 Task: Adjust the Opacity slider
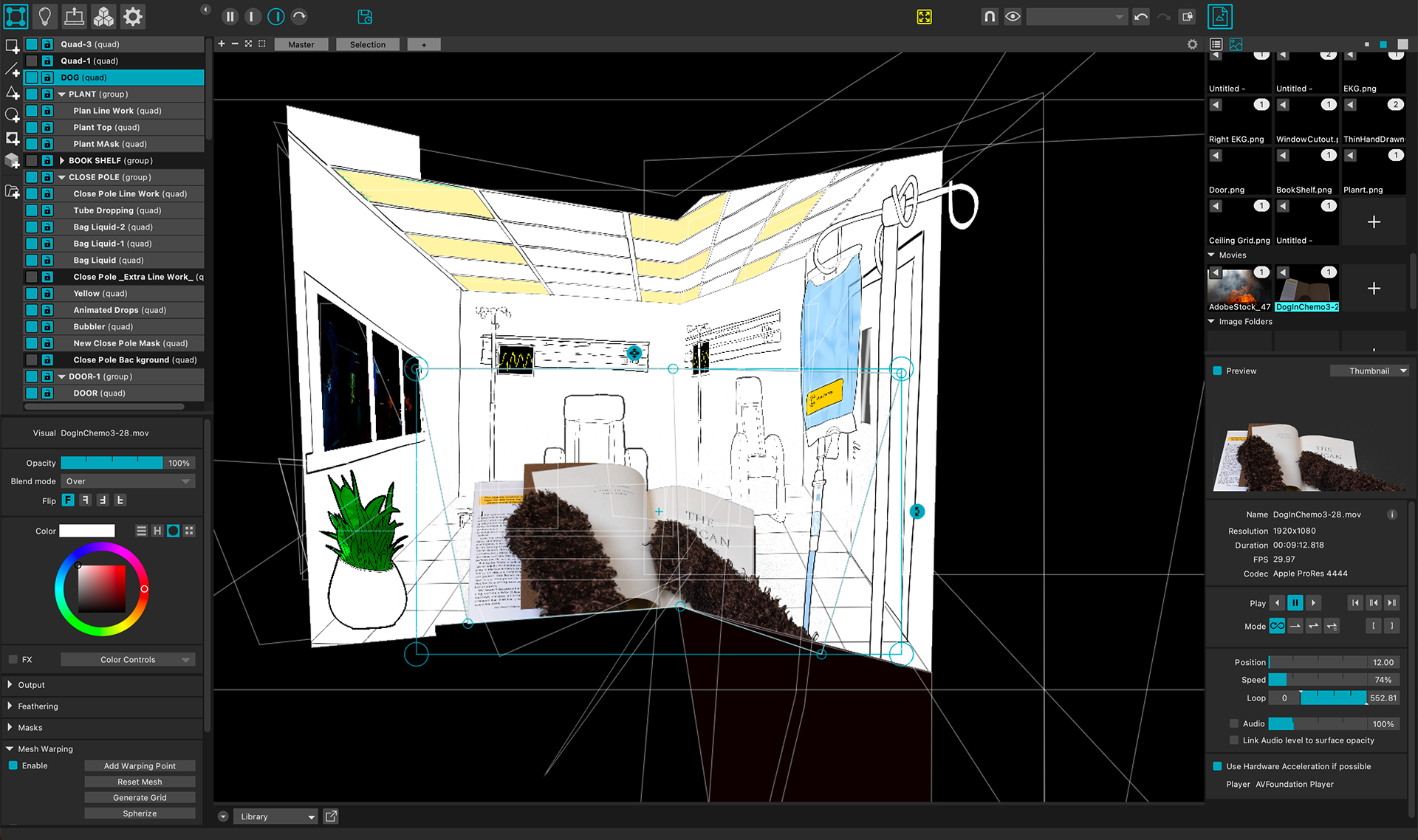[111, 463]
